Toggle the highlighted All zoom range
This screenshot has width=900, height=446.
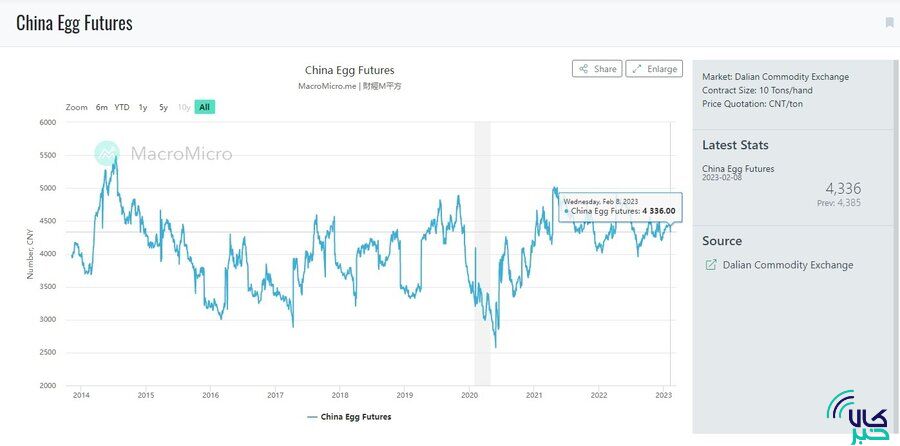click(204, 107)
